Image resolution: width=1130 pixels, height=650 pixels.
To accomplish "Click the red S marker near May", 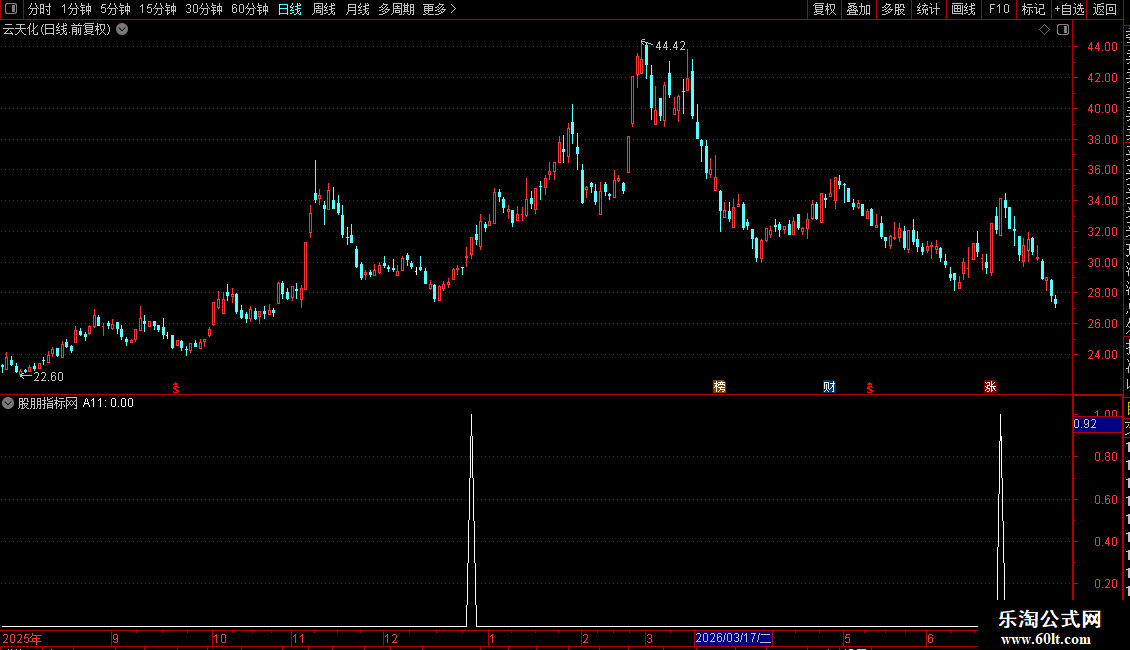I will click(870, 388).
